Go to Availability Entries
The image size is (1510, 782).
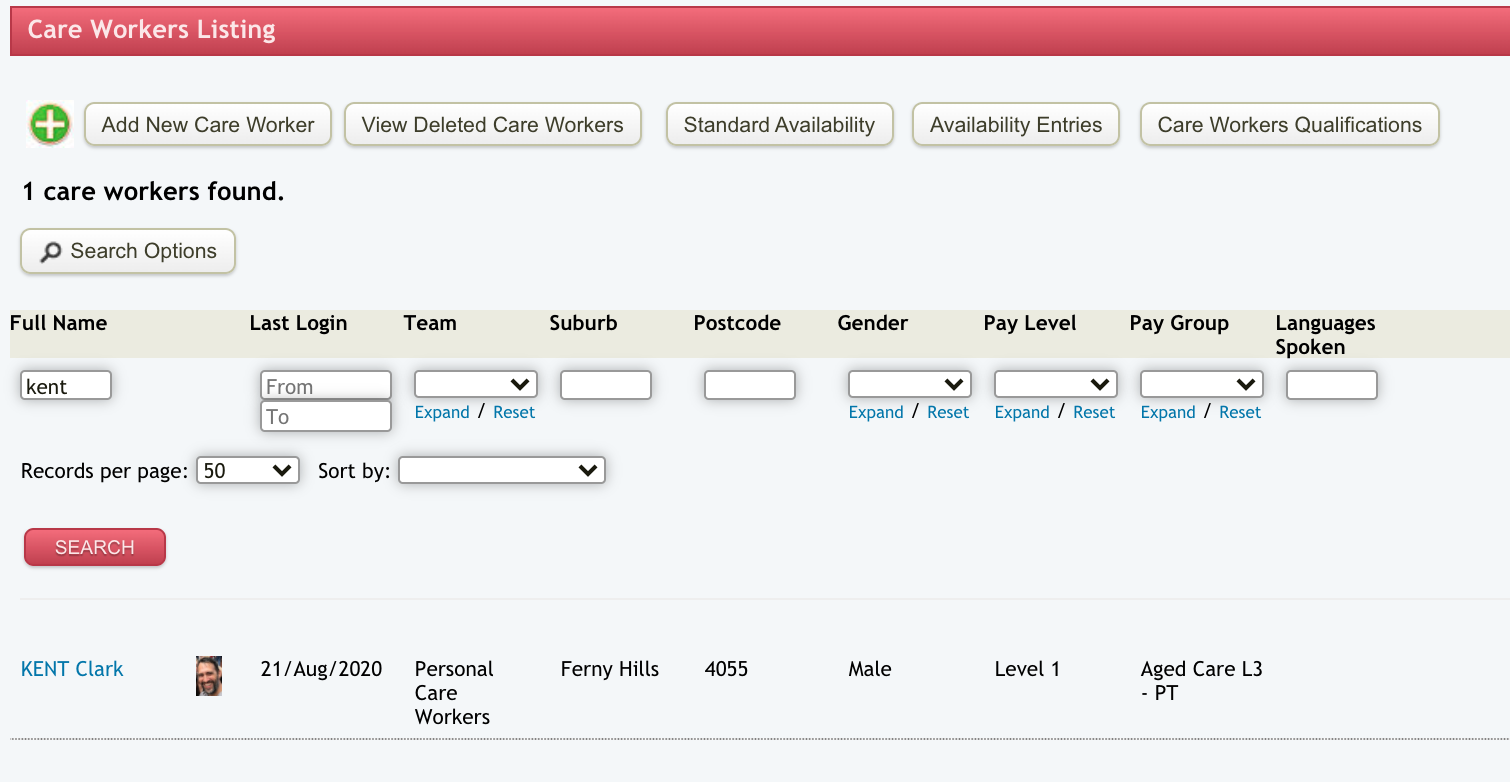(x=1015, y=125)
